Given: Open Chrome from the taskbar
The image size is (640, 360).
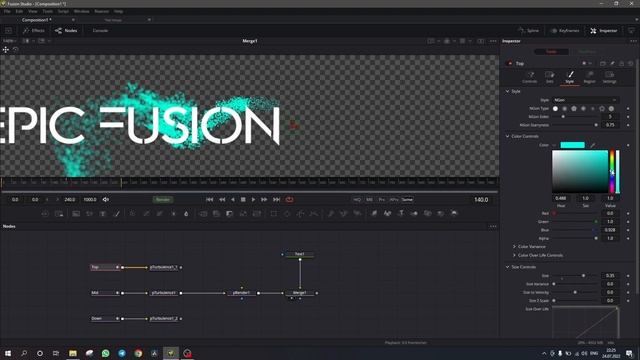Looking at the screenshot, I should [138, 353].
